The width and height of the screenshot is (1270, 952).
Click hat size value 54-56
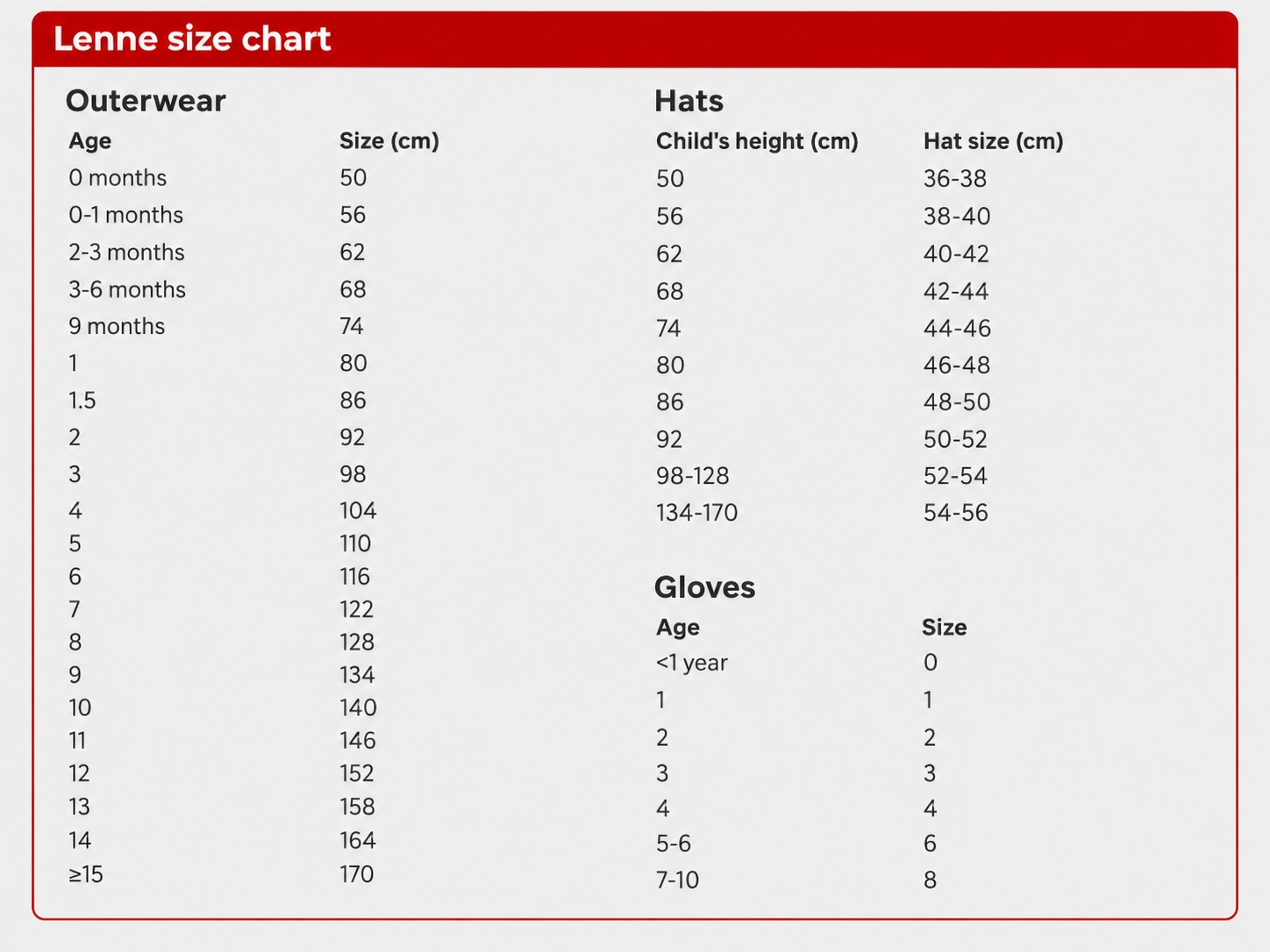[x=956, y=513]
